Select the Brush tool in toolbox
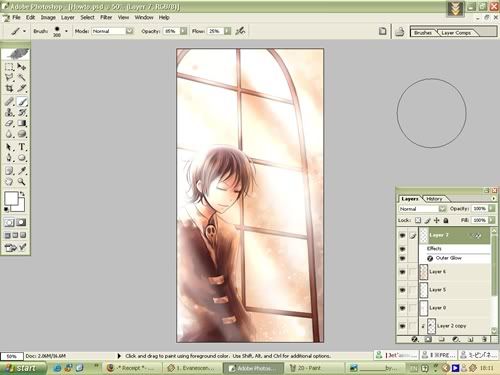The width and height of the screenshot is (500, 375). (22, 102)
